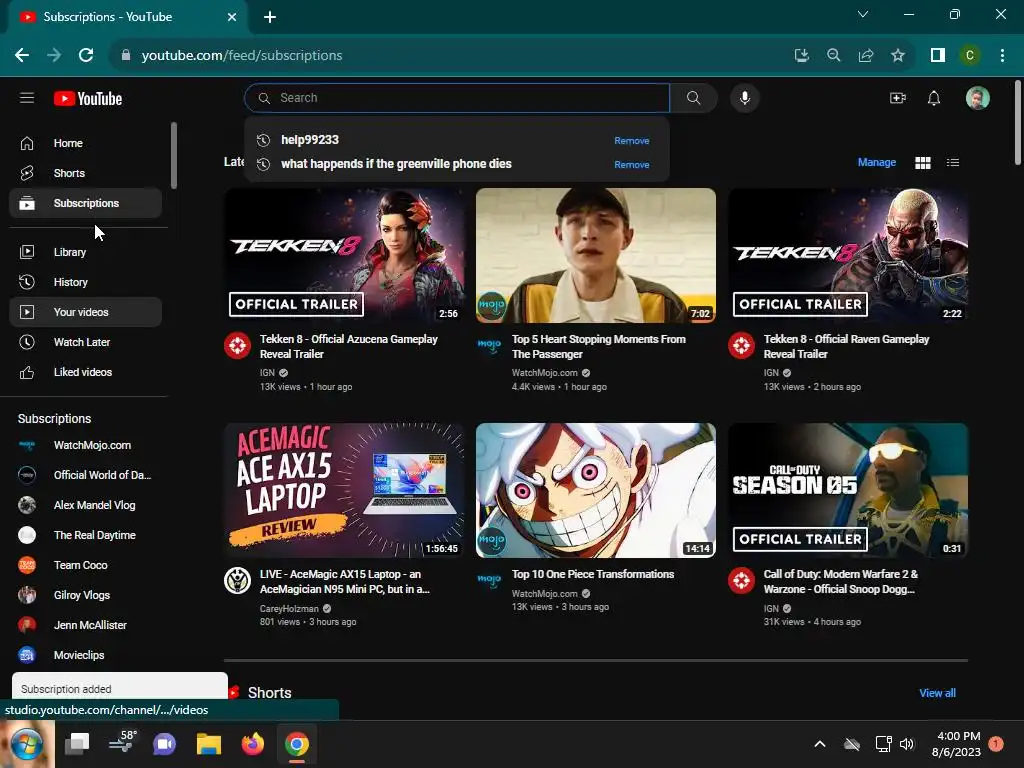Click the Chrome zoom magnifier icon

coord(834,56)
